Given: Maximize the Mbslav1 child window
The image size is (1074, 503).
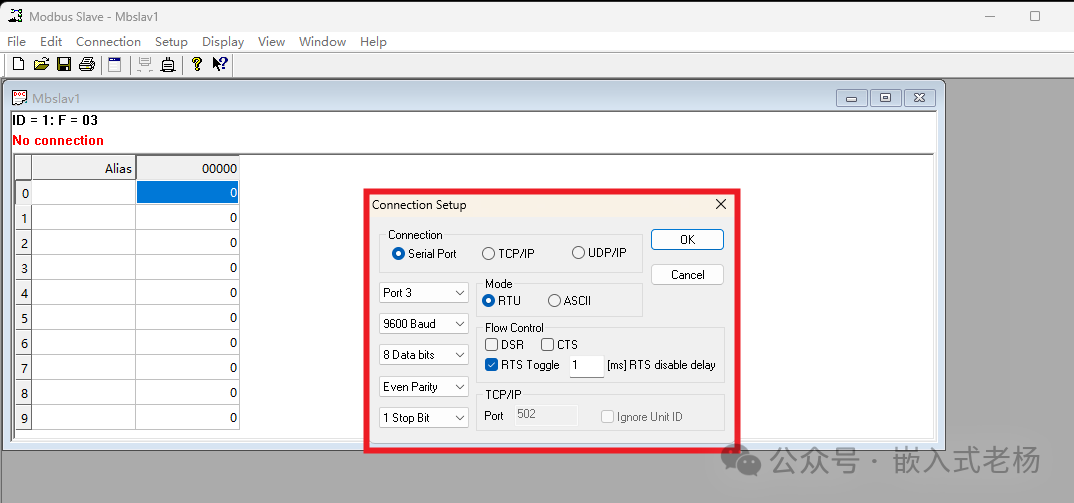Looking at the screenshot, I should tap(885, 98).
